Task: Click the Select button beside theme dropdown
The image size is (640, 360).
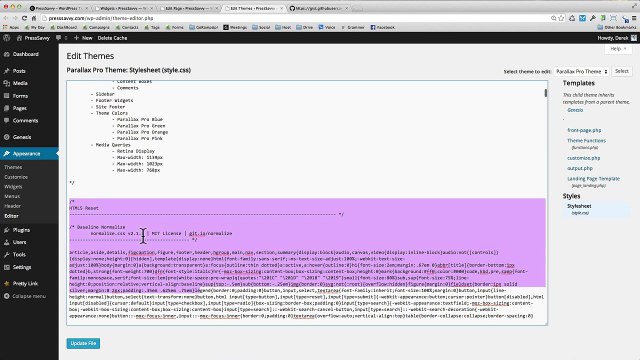Action: tap(622, 71)
